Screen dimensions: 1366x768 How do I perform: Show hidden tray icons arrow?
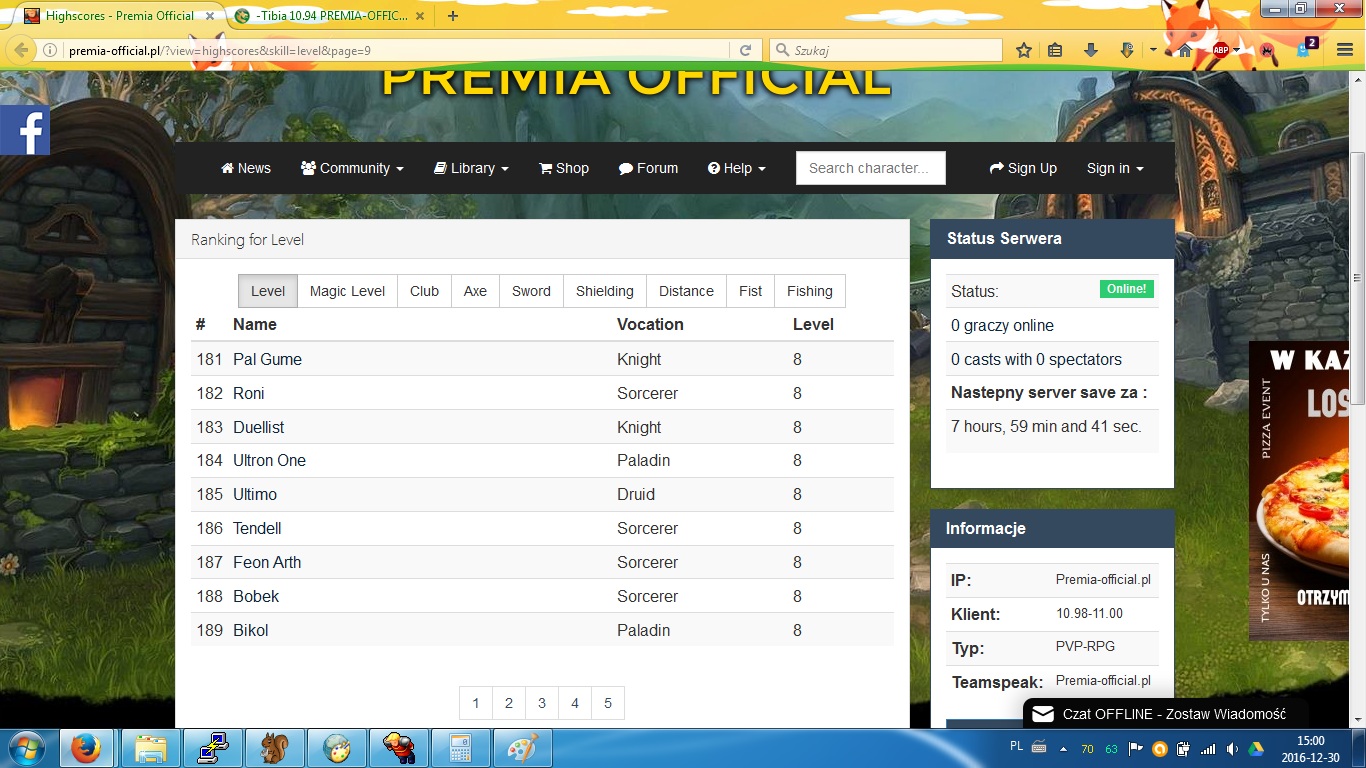coord(1061,748)
